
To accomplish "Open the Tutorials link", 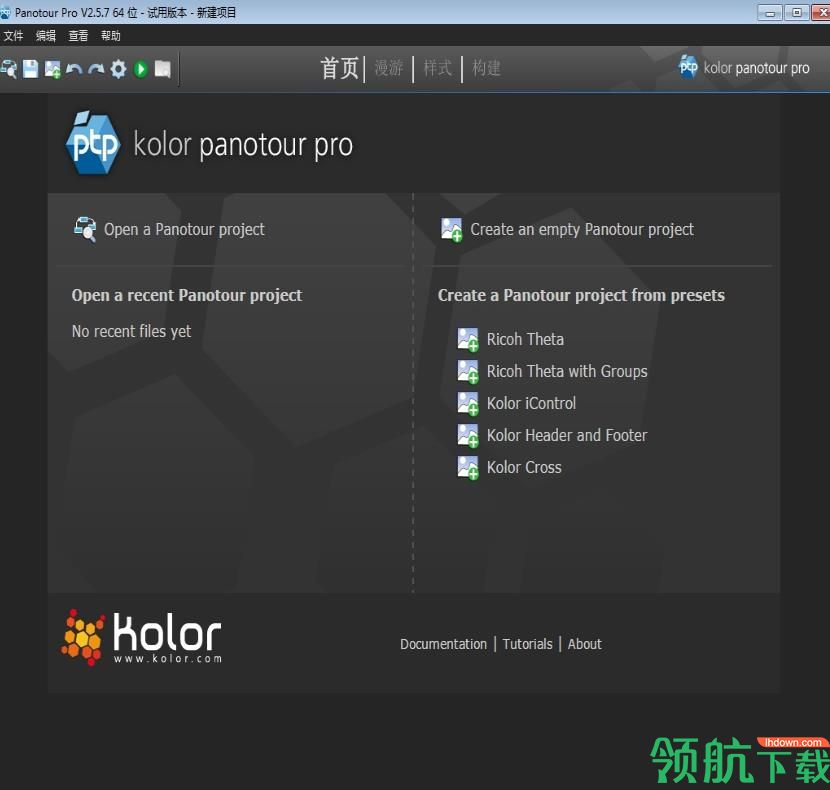I will coord(527,644).
